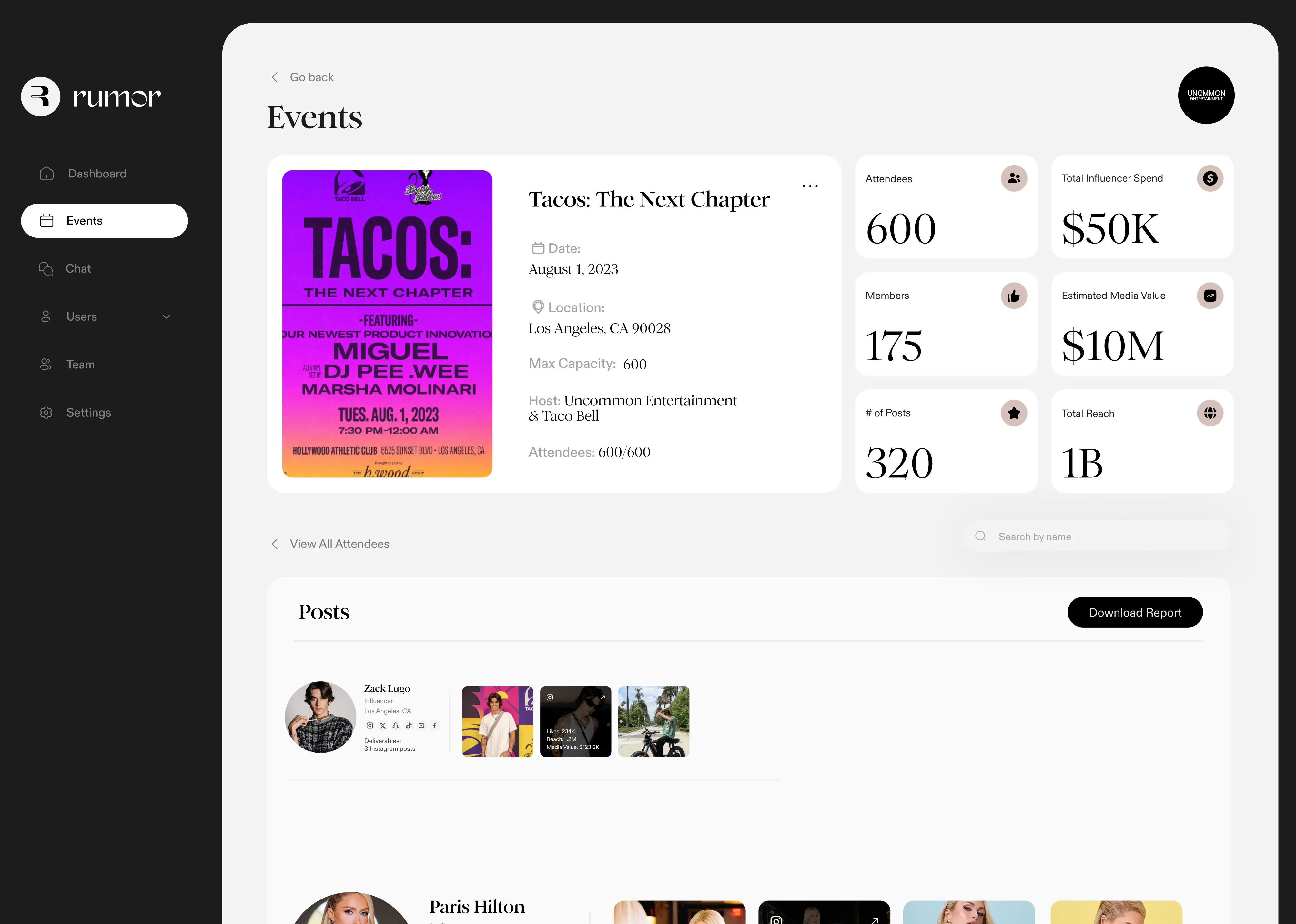Open Dashboard from the sidebar
This screenshot has width=1296, height=924.
[83, 174]
